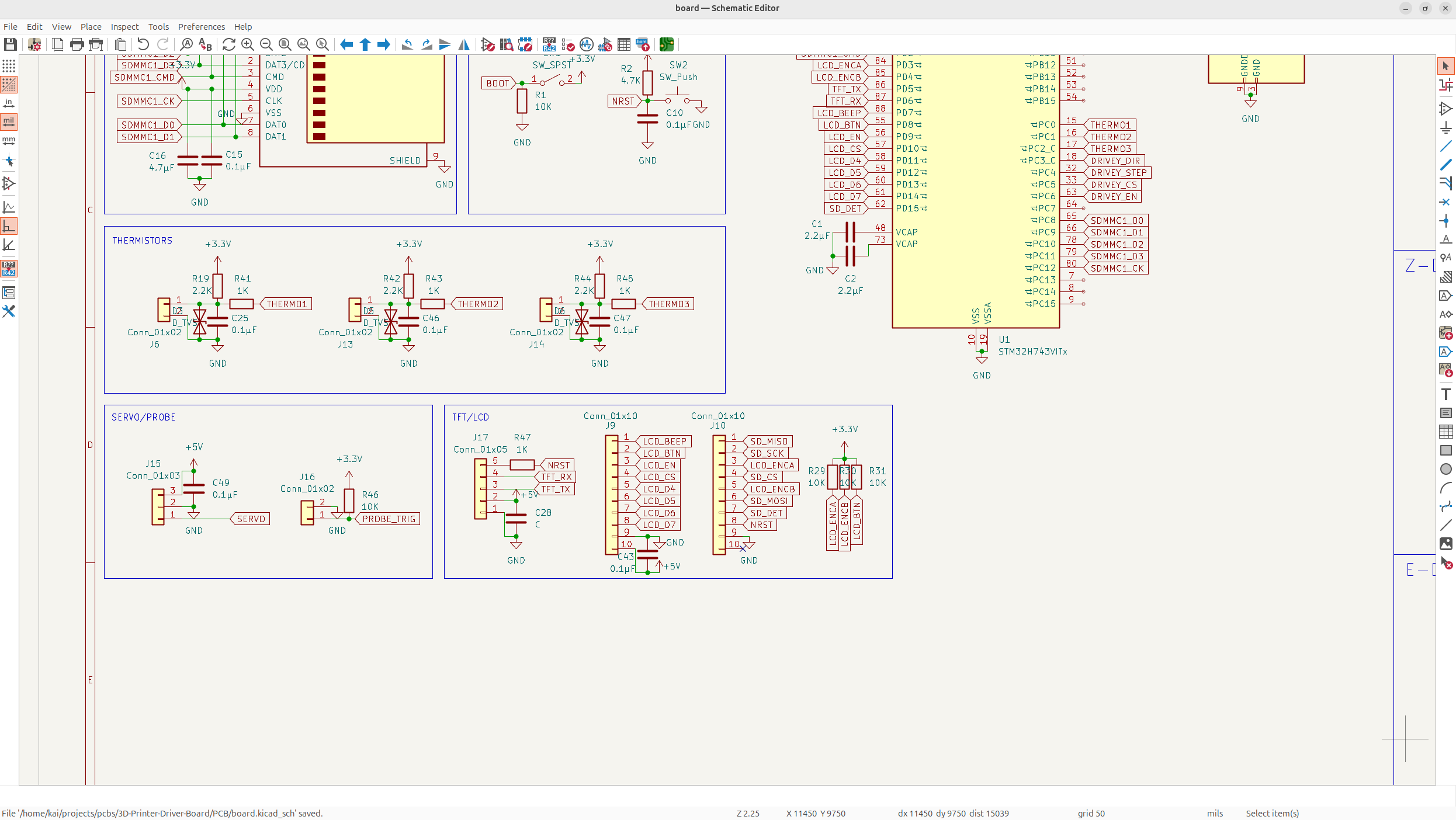
Task: Switch units to millimeters
Action: tap(9, 141)
